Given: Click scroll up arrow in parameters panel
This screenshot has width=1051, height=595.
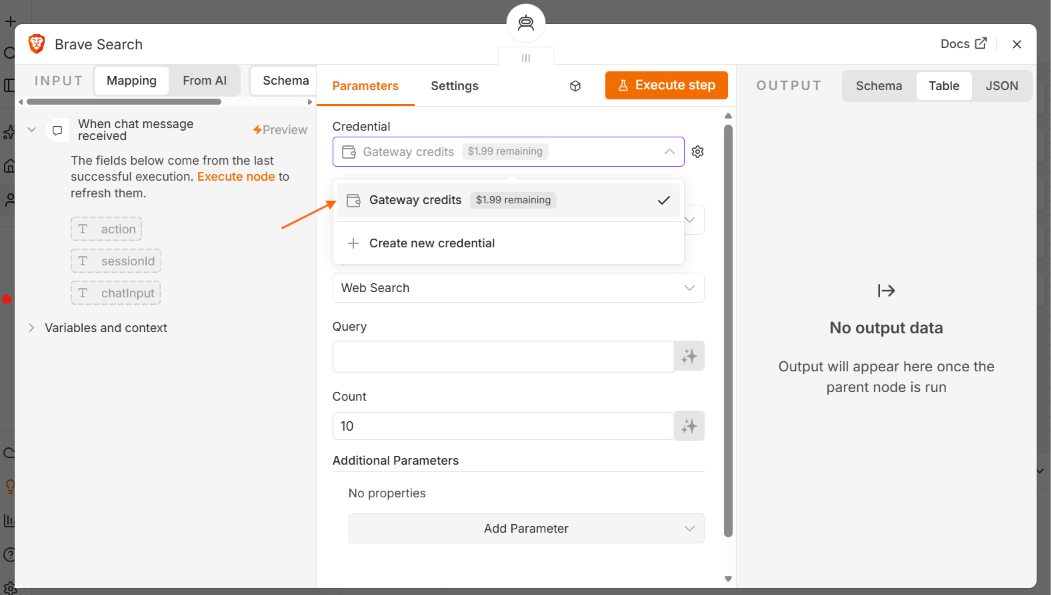Looking at the screenshot, I should 729,116.
